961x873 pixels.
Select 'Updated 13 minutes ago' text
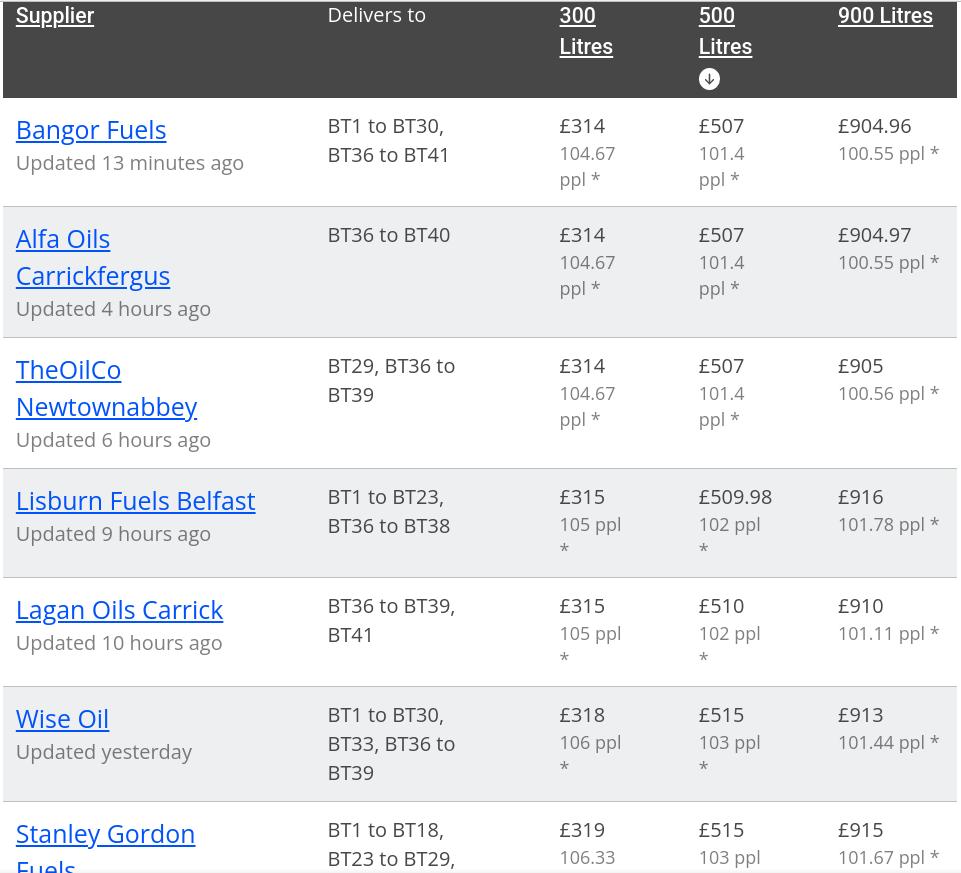pos(130,164)
